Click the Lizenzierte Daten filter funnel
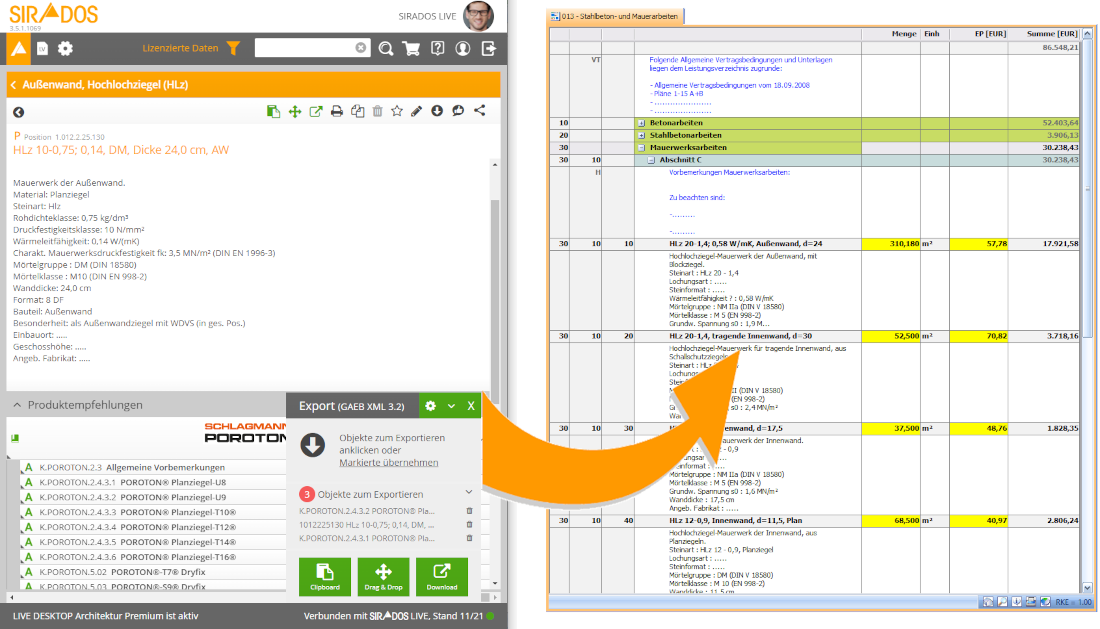Viewport: 1100px width, 629px height. click(233, 48)
